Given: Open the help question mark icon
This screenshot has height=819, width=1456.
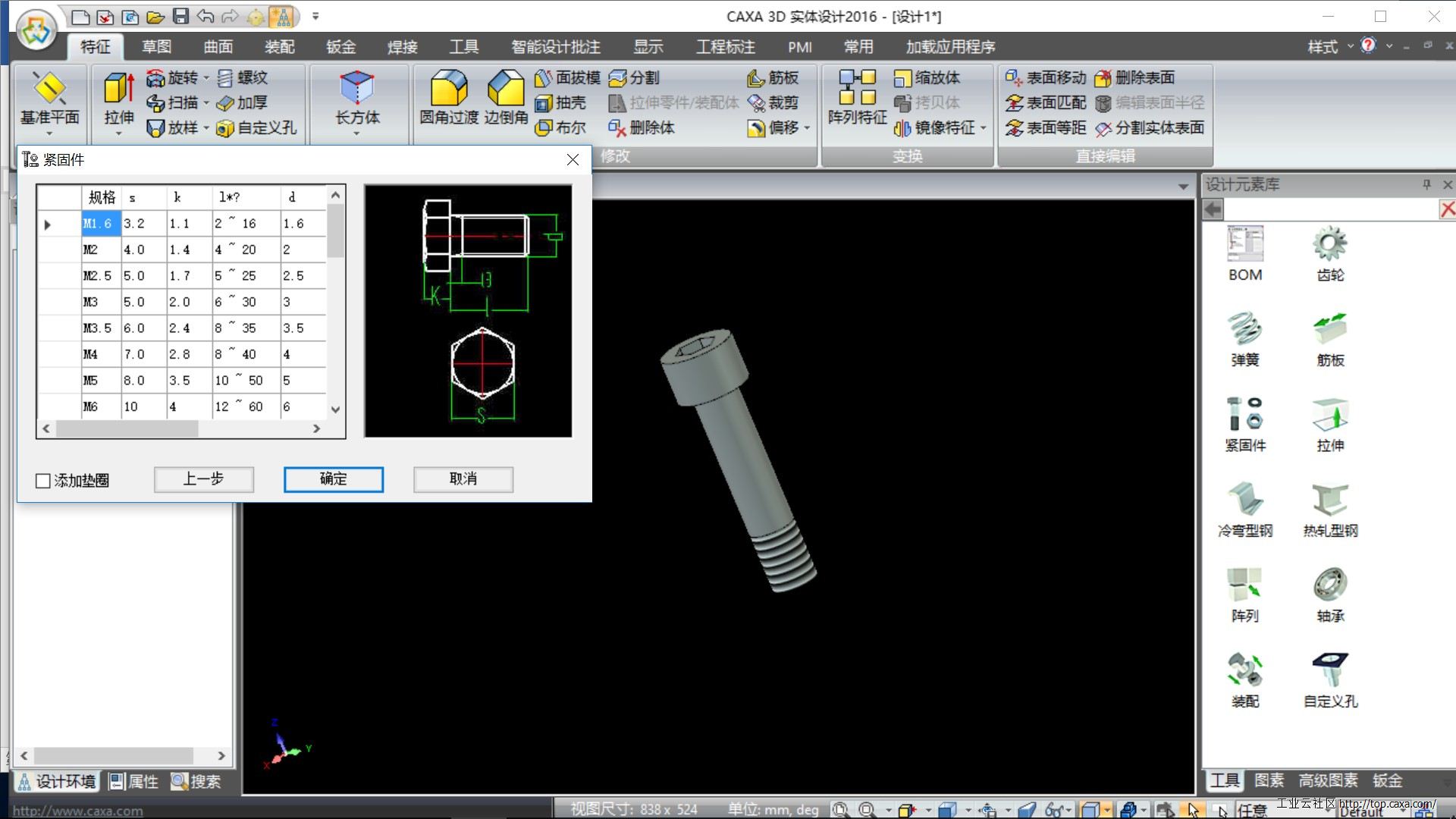Looking at the screenshot, I should pos(1368,45).
